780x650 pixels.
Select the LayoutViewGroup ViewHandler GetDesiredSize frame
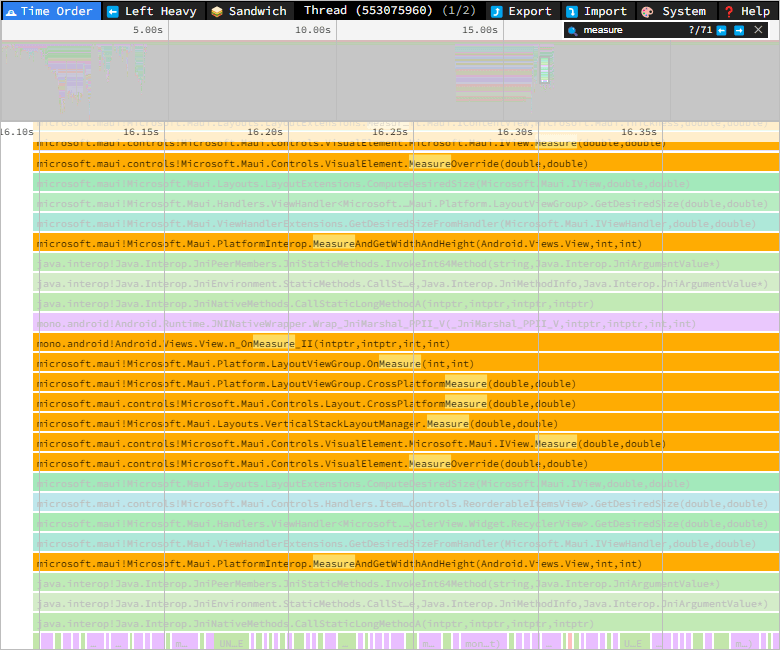[x=406, y=203]
